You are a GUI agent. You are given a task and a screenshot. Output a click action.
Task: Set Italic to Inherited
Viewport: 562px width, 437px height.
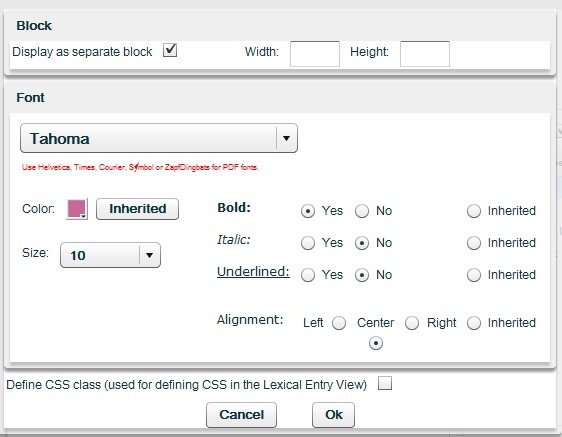(x=474, y=243)
